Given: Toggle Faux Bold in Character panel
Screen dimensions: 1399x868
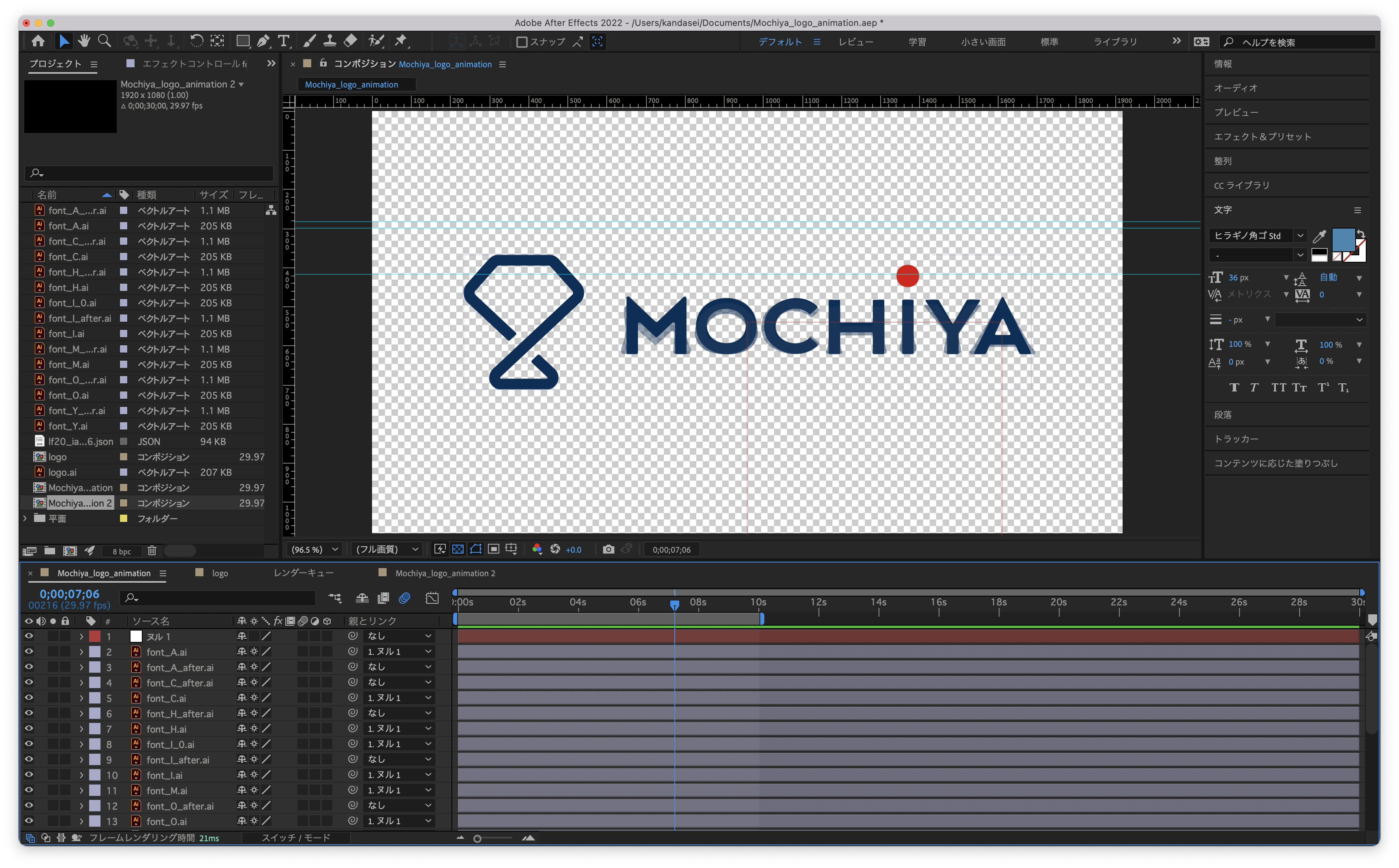Looking at the screenshot, I should 1234,387.
